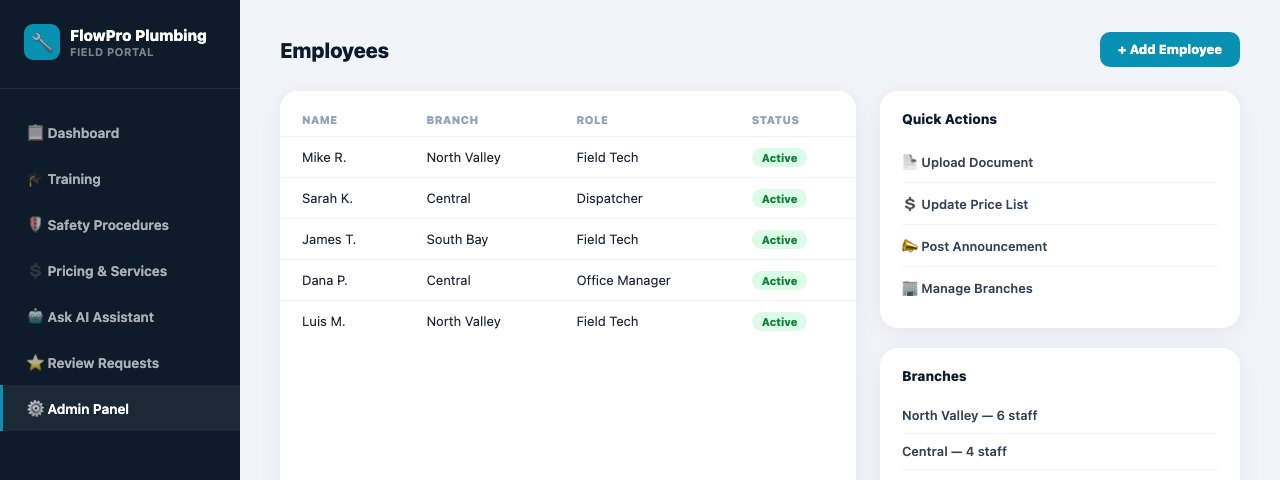Viewport: 1280px width, 480px height.
Task: Click Sarah K.'s Central branch cell
Action: 448,199
